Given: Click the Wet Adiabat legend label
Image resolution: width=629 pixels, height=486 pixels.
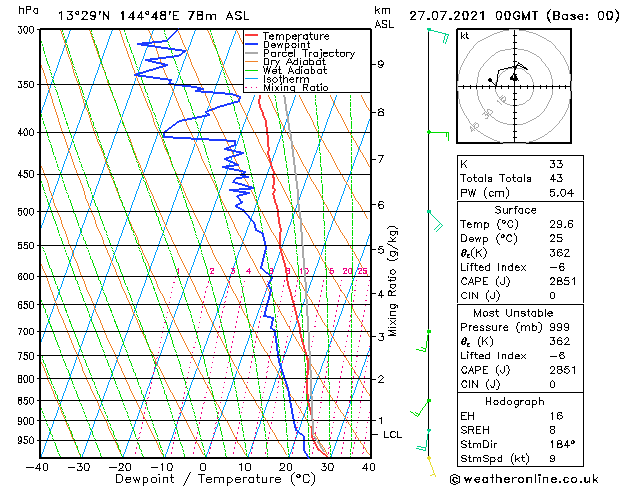Looking at the screenshot, I should click(295, 71).
